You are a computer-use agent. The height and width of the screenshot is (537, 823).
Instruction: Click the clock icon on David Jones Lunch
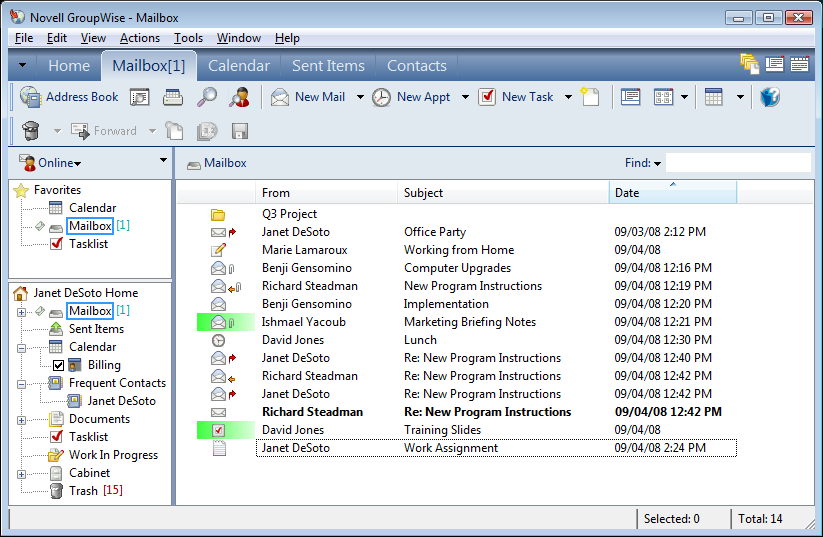pos(218,340)
